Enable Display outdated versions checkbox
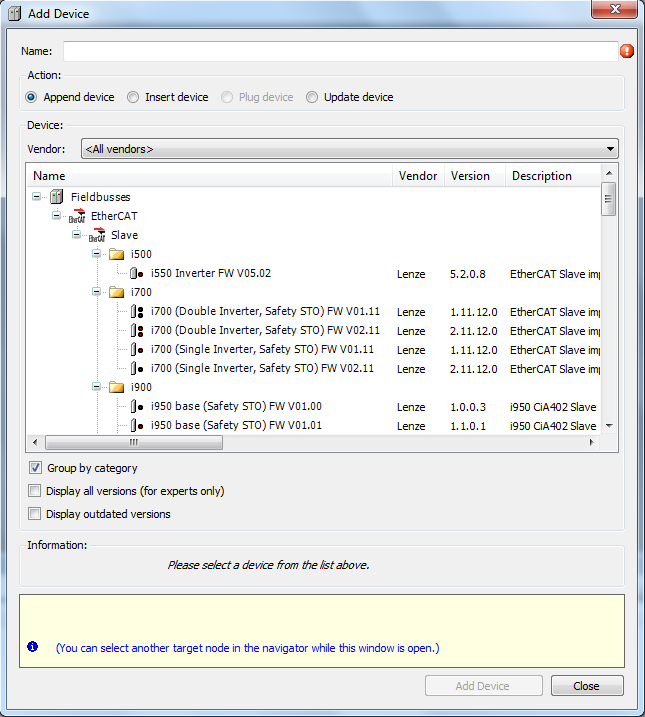 [x=35, y=514]
